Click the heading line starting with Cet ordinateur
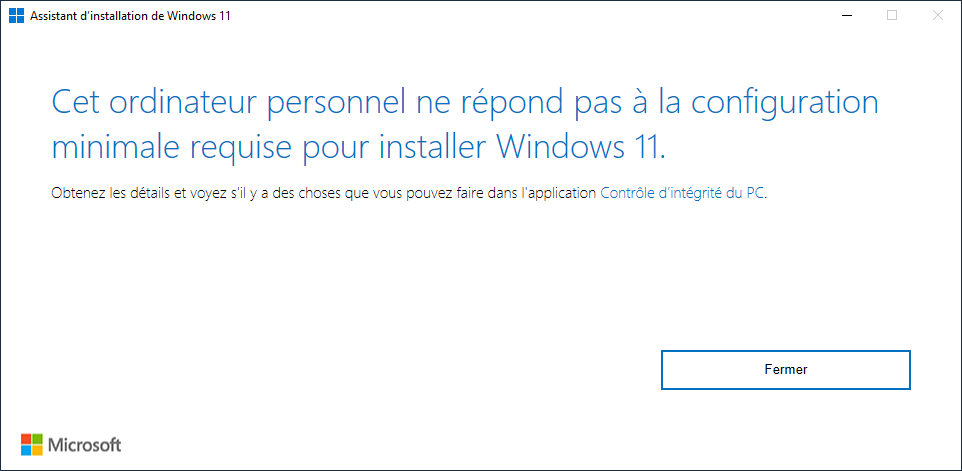Screen dimensions: 962x471 point(466,104)
